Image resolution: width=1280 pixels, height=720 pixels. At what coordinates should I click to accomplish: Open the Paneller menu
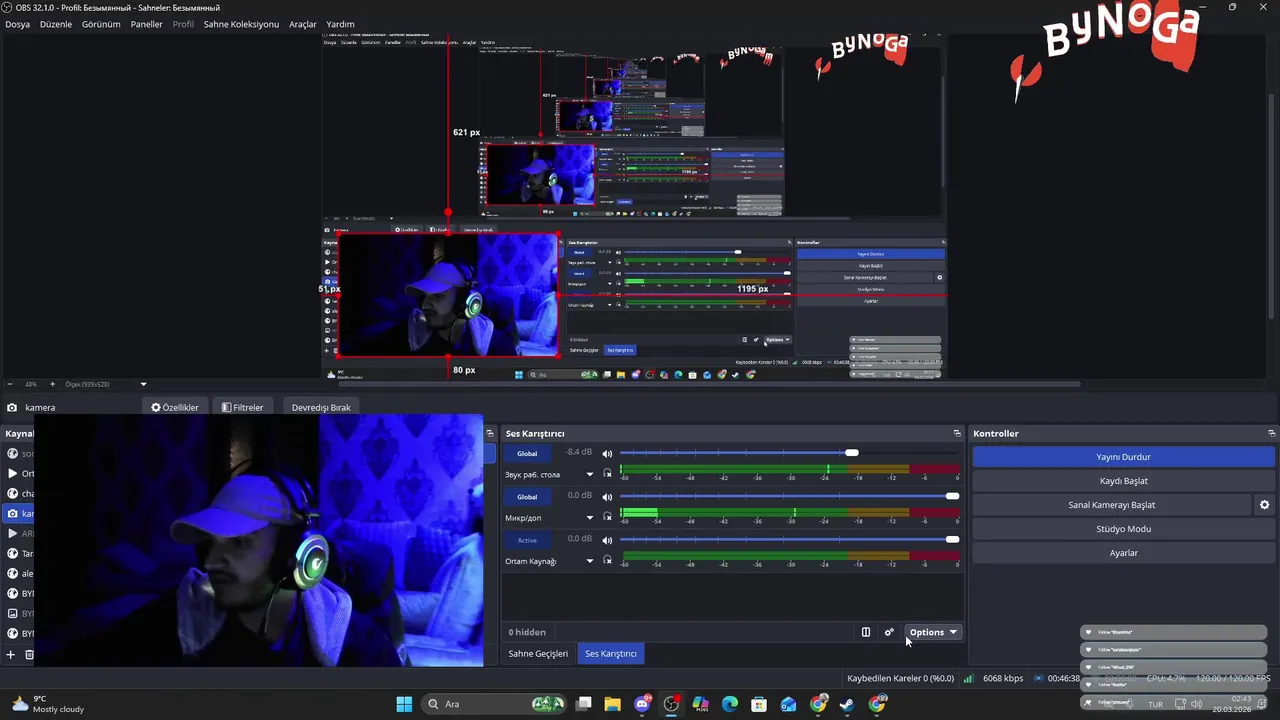(146, 24)
